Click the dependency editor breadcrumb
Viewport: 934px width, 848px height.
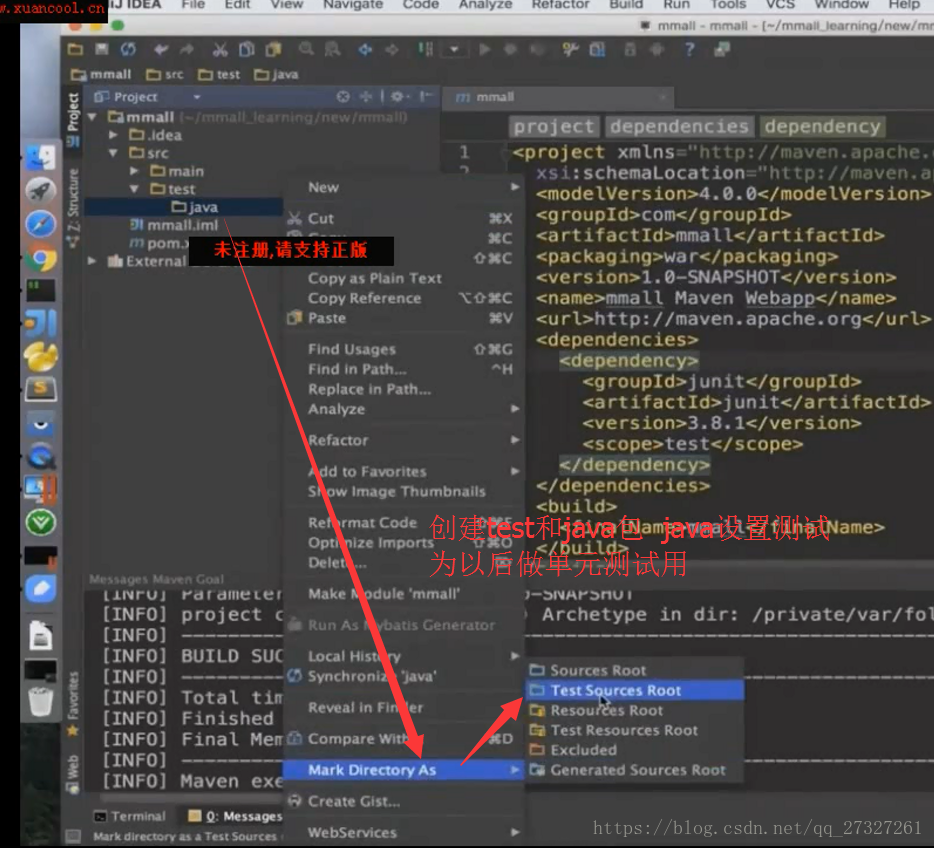click(x=823, y=126)
